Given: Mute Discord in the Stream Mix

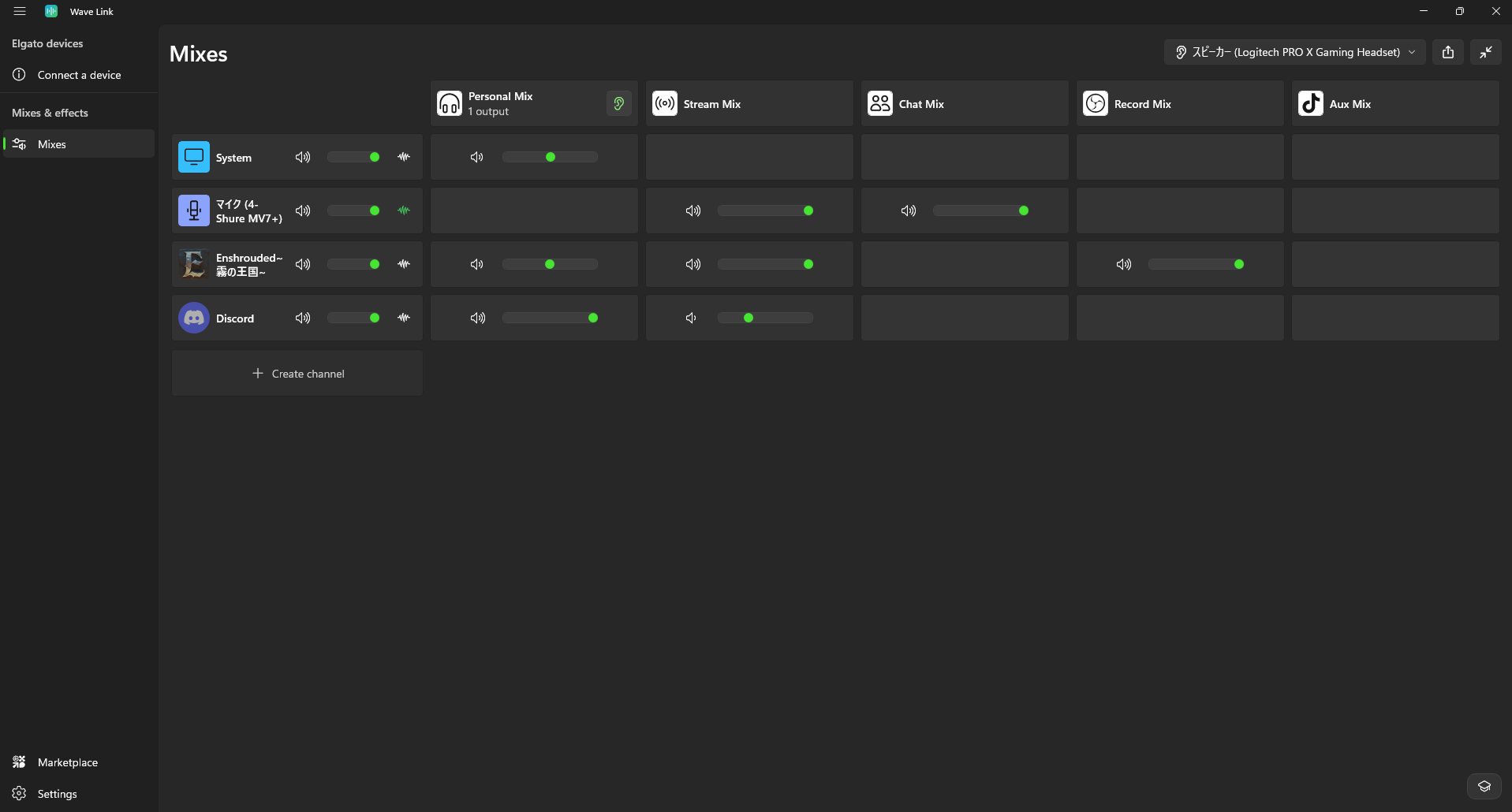Looking at the screenshot, I should click(692, 318).
